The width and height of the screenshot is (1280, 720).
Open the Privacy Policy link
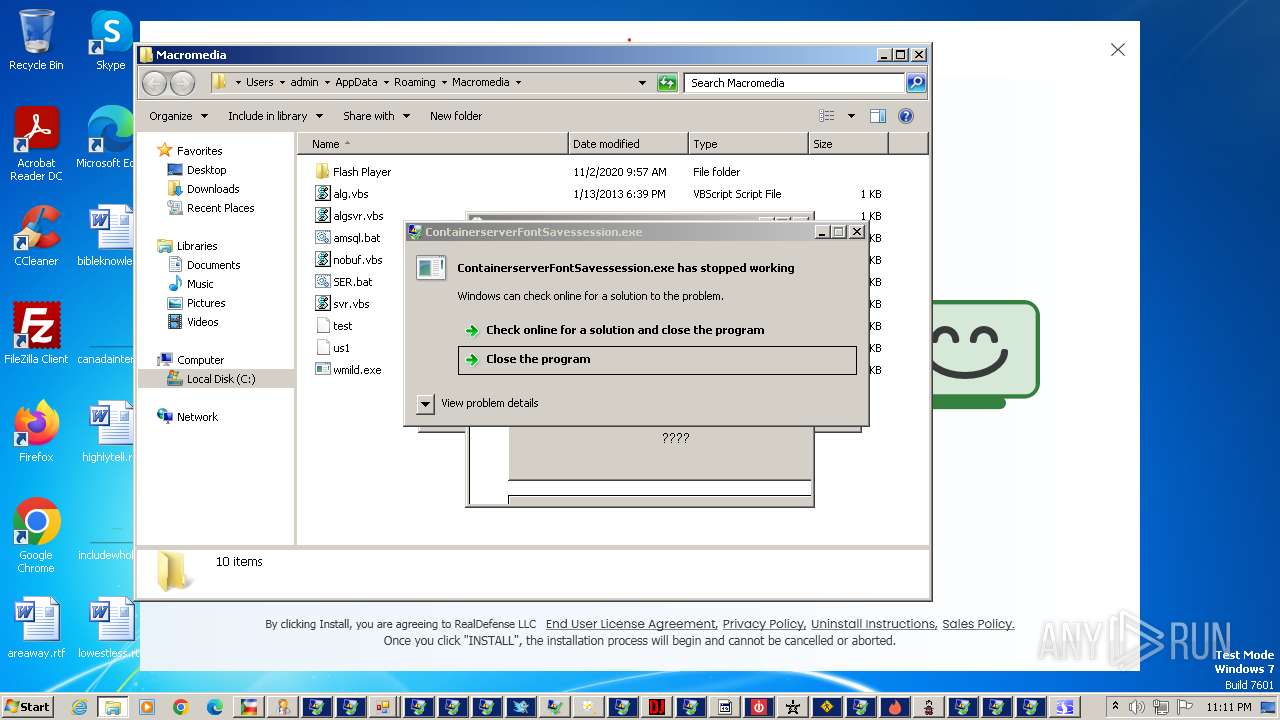click(763, 624)
